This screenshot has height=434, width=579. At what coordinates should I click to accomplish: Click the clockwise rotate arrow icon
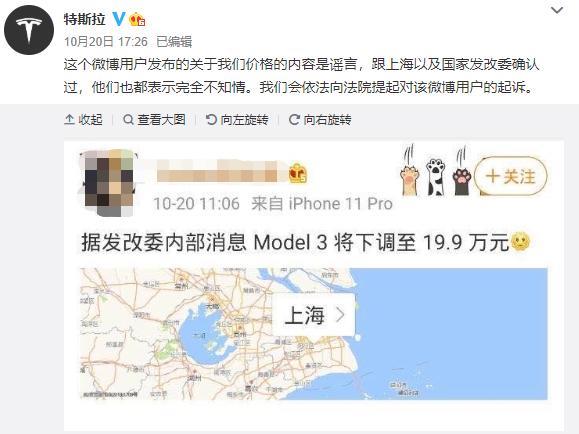point(294,120)
